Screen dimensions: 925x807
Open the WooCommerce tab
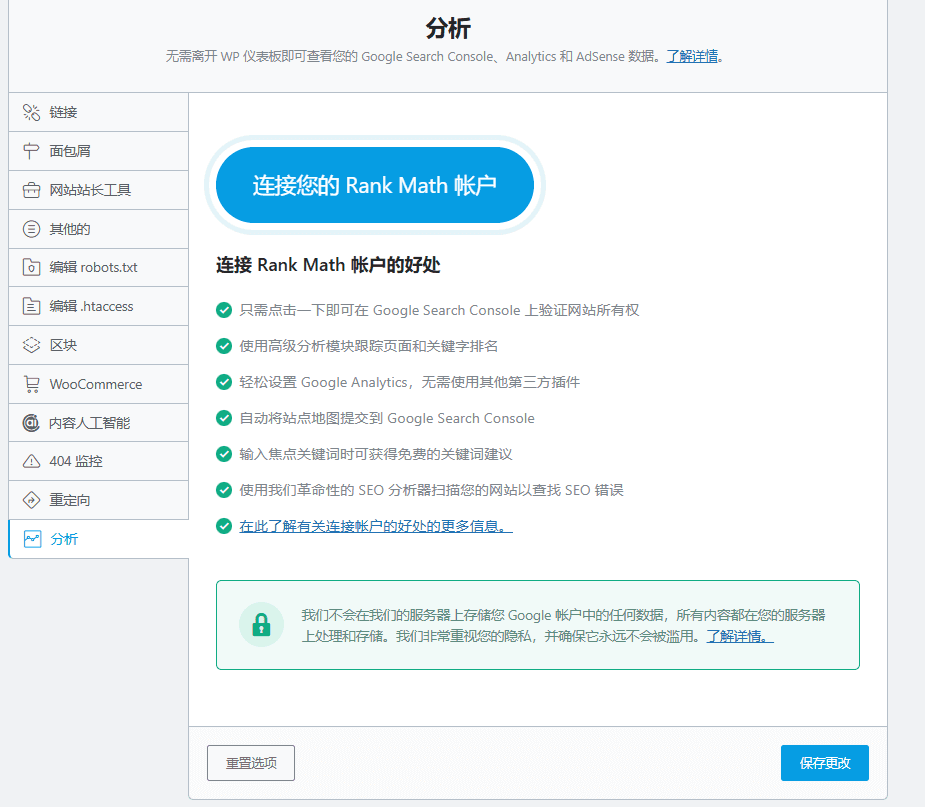(99, 384)
